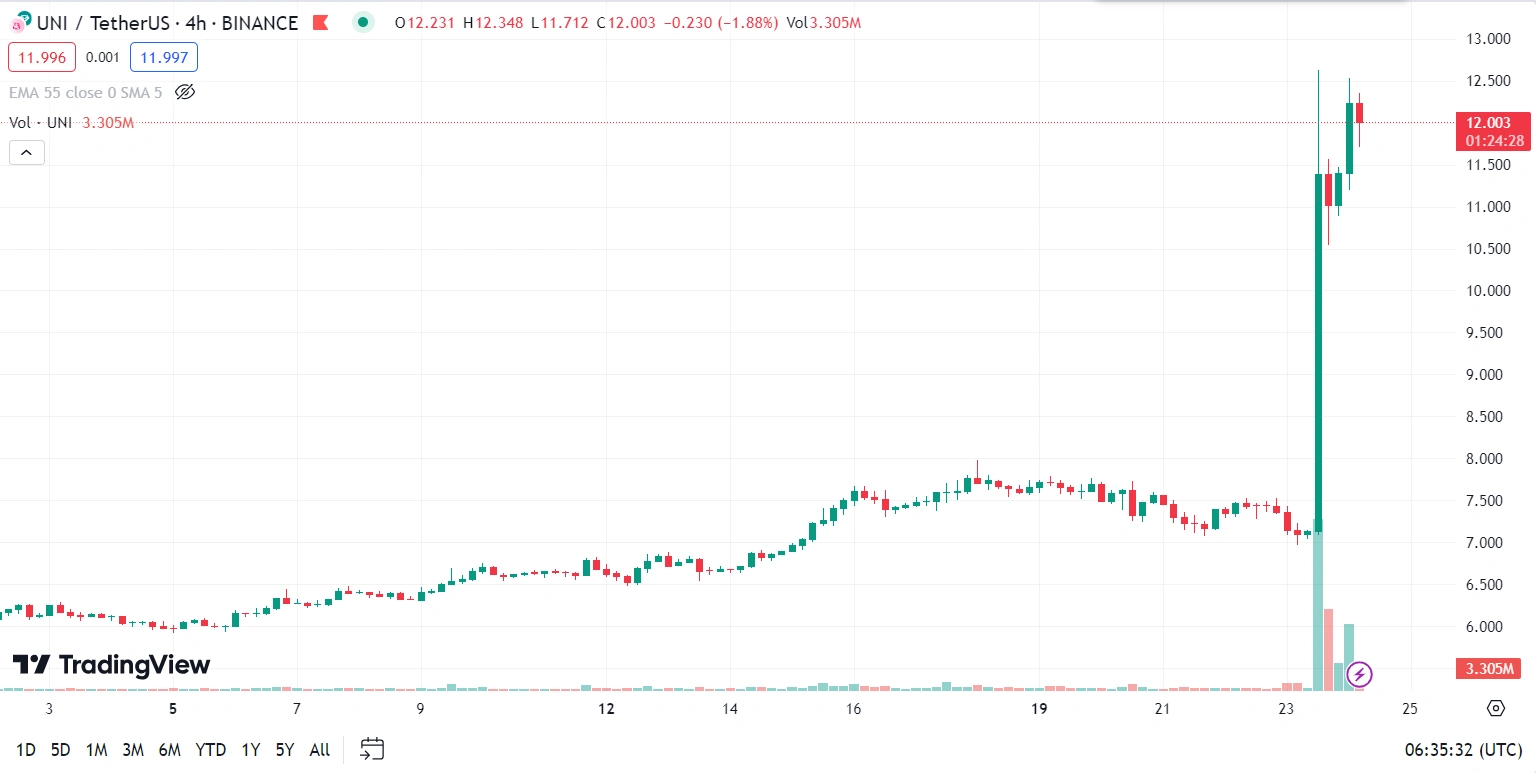This screenshot has width=1536, height=773.
Task: Click the date label 23 on time axis
Action: coord(1286,709)
